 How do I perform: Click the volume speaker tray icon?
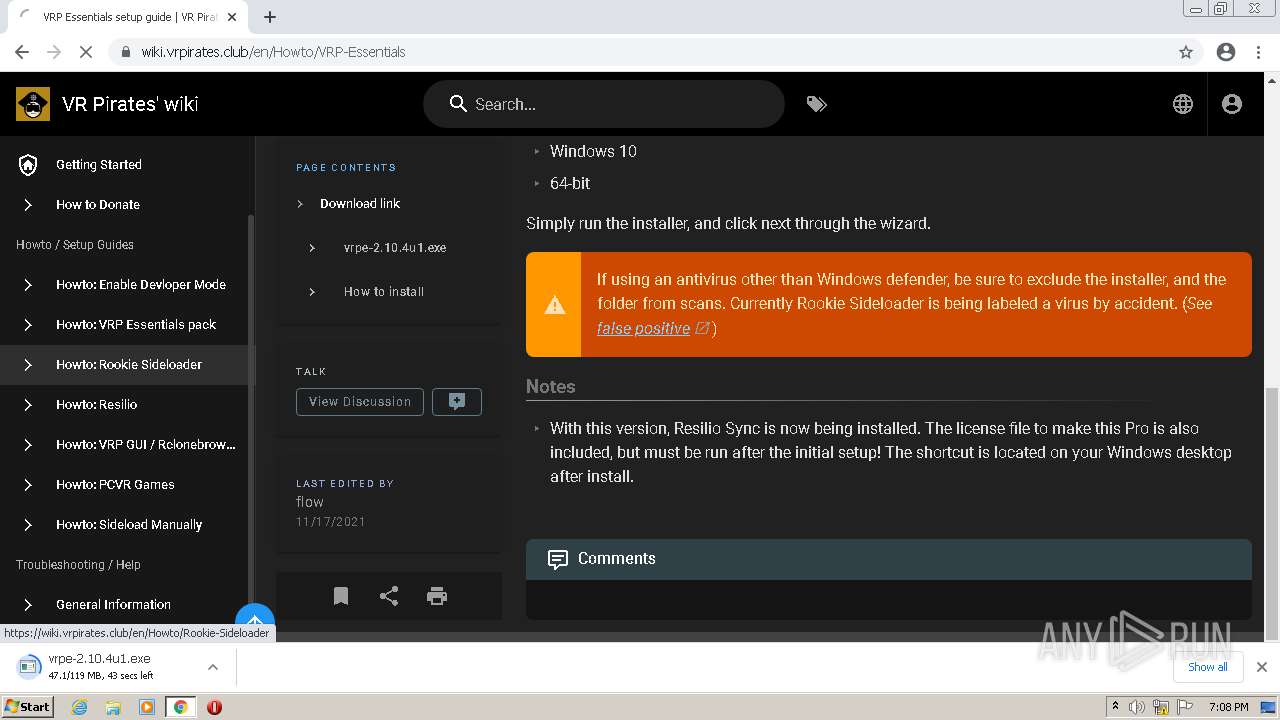click(x=1137, y=707)
